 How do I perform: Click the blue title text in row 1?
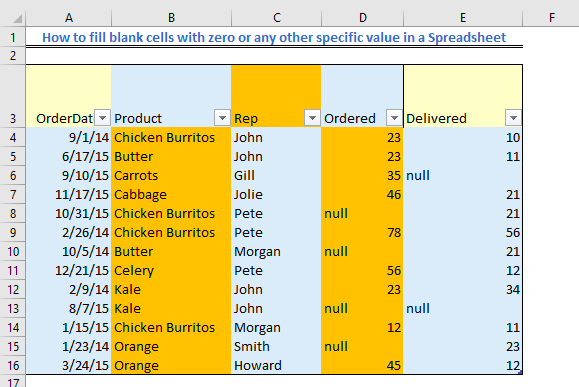click(x=274, y=37)
